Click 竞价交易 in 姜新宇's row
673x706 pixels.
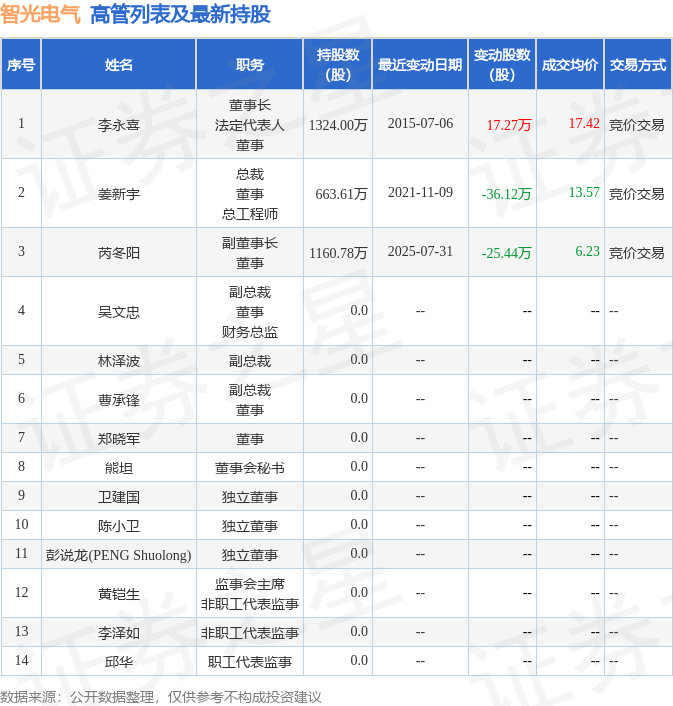[x=637, y=194]
